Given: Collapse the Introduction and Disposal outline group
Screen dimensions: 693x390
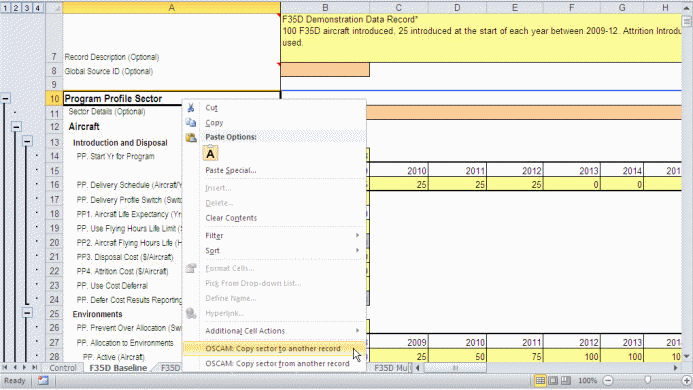Looking at the screenshot, I should click(x=27, y=141).
